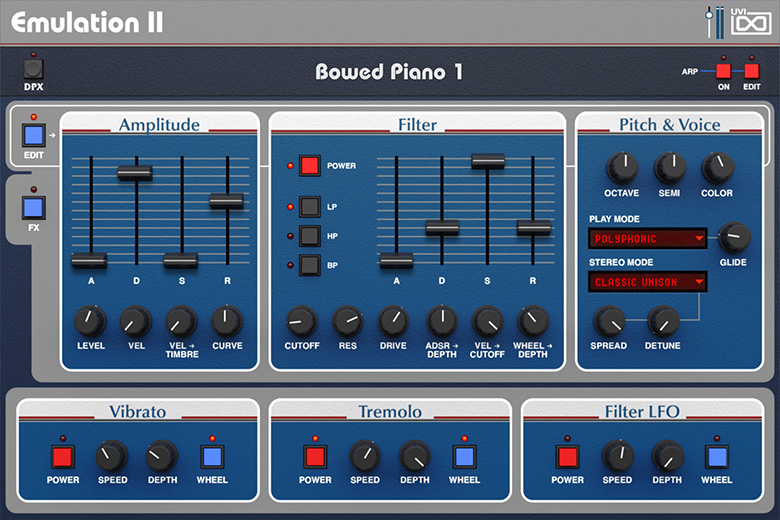This screenshot has height=520, width=780.
Task: Click the Glide knob
Action: click(734, 237)
